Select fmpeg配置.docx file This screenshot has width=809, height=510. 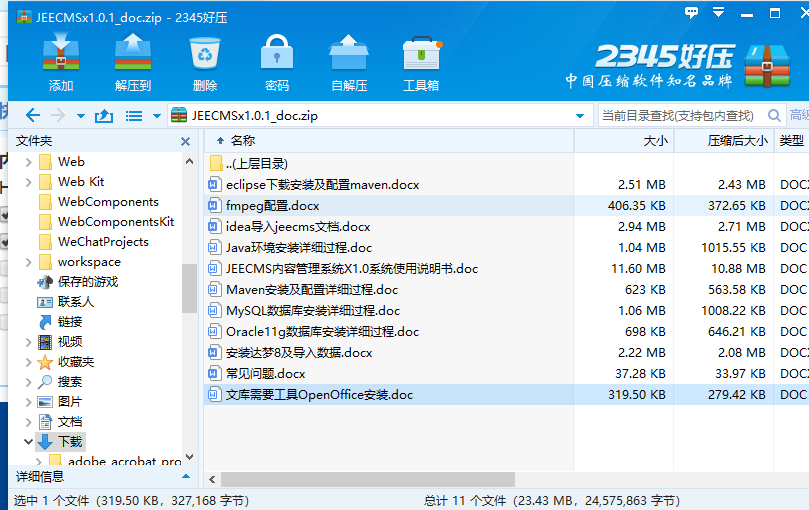(272, 206)
